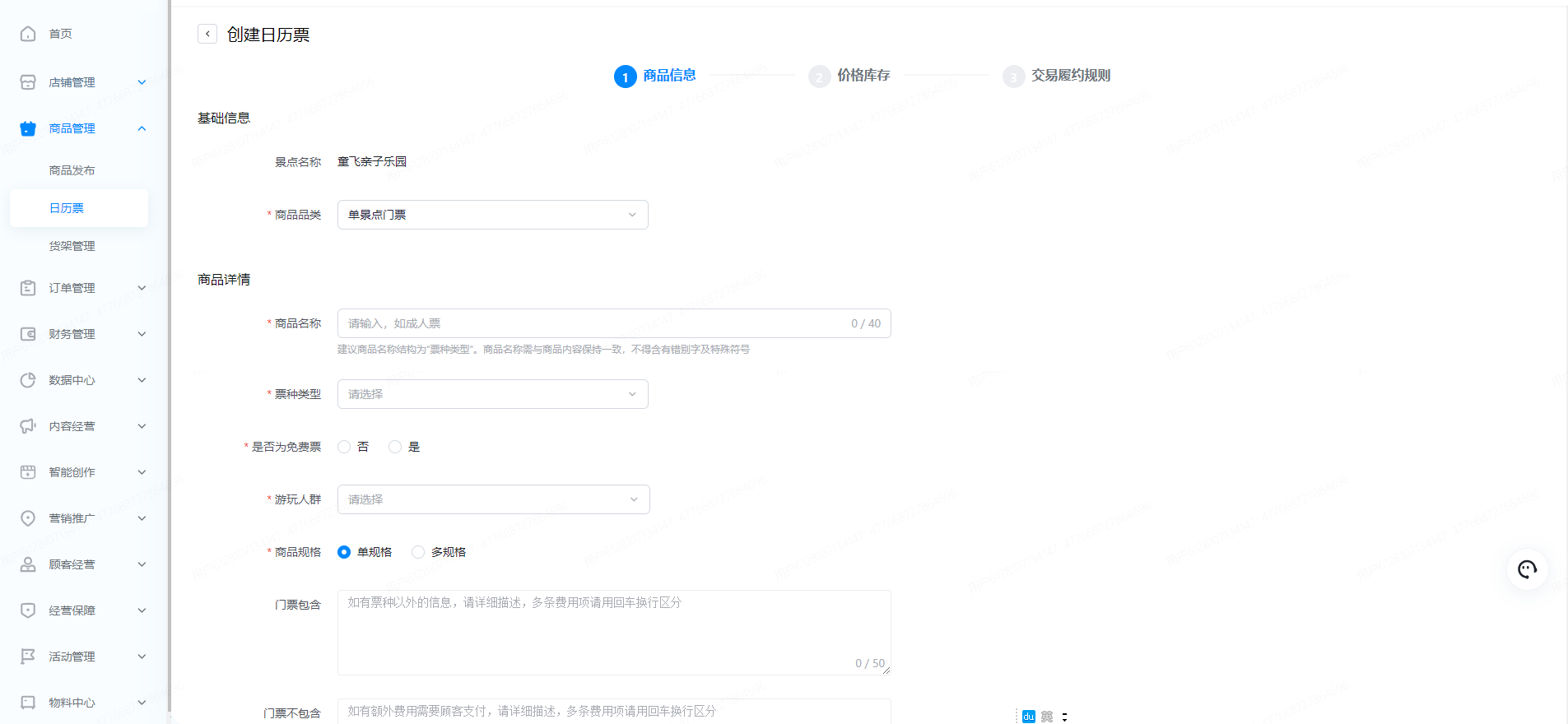This screenshot has height=724, width=1568.
Task: Open the 票种类型 dropdown
Action: pos(492,394)
